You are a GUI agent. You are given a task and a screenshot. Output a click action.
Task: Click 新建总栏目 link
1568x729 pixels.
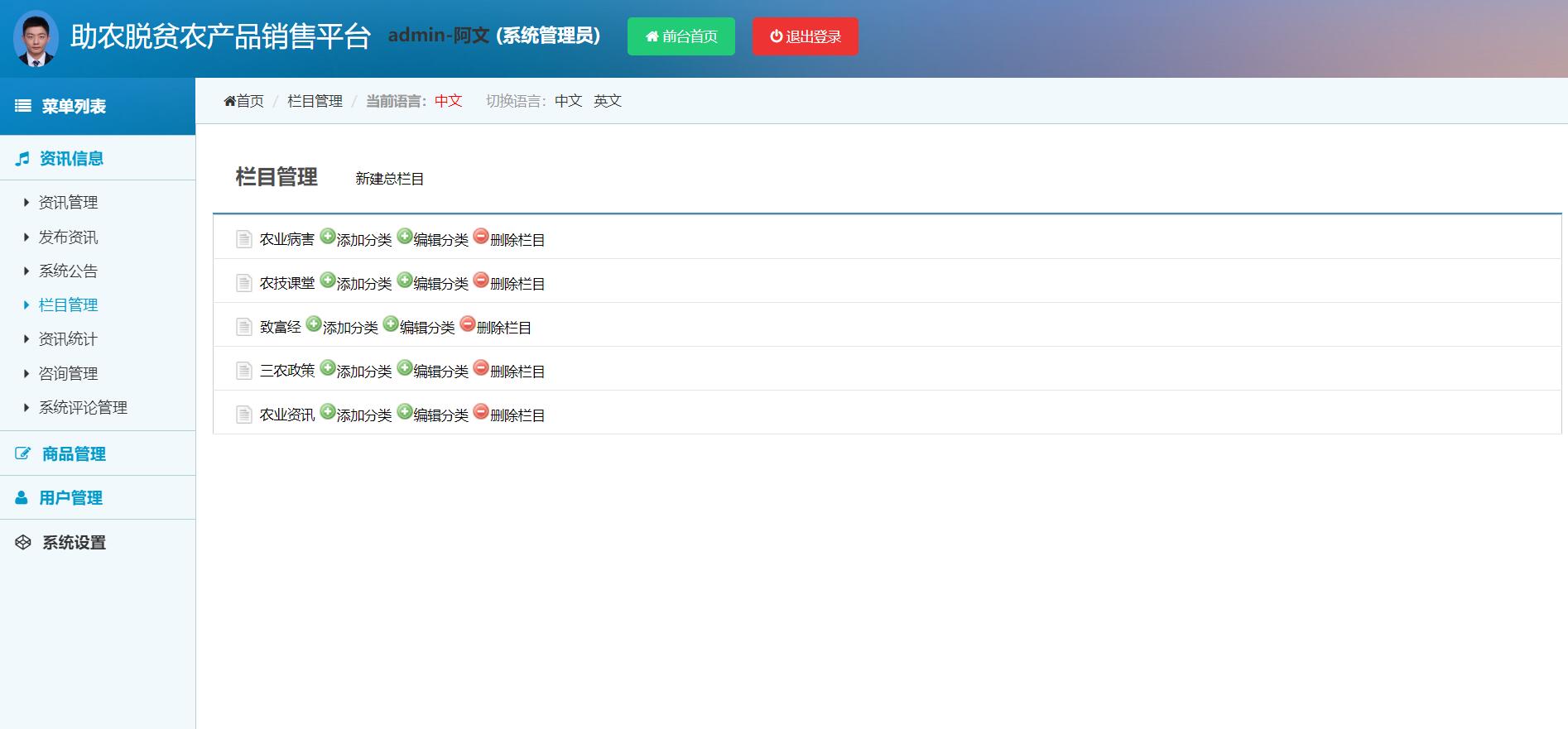tap(389, 179)
